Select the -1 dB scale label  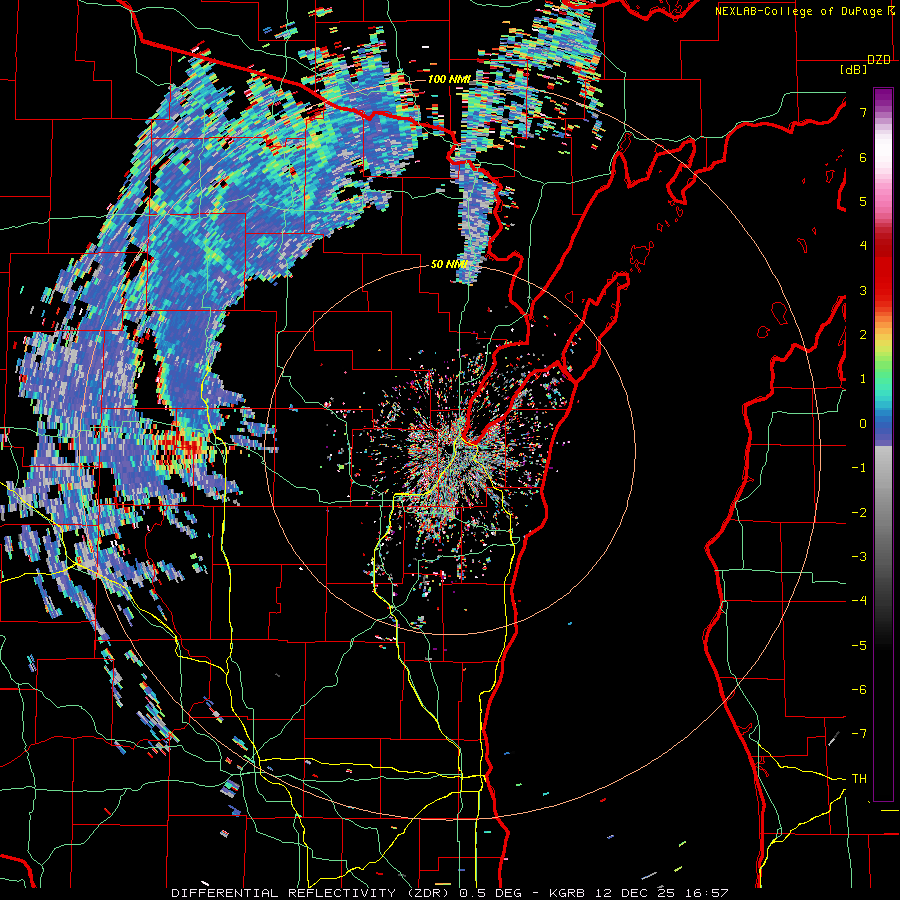(859, 468)
